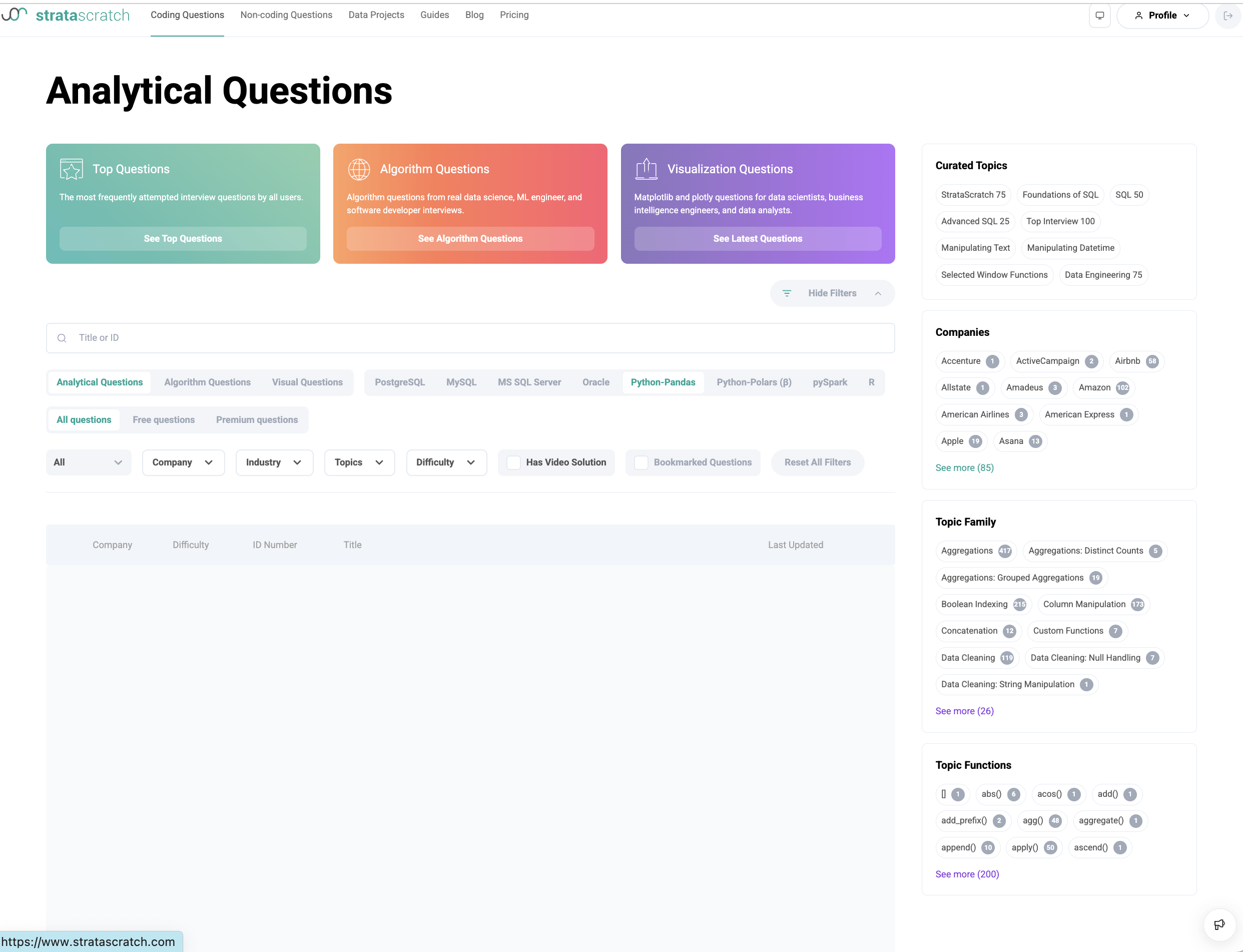The width and height of the screenshot is (1243, 952).
Task: Show Free questions only
Action: [164, 420]
